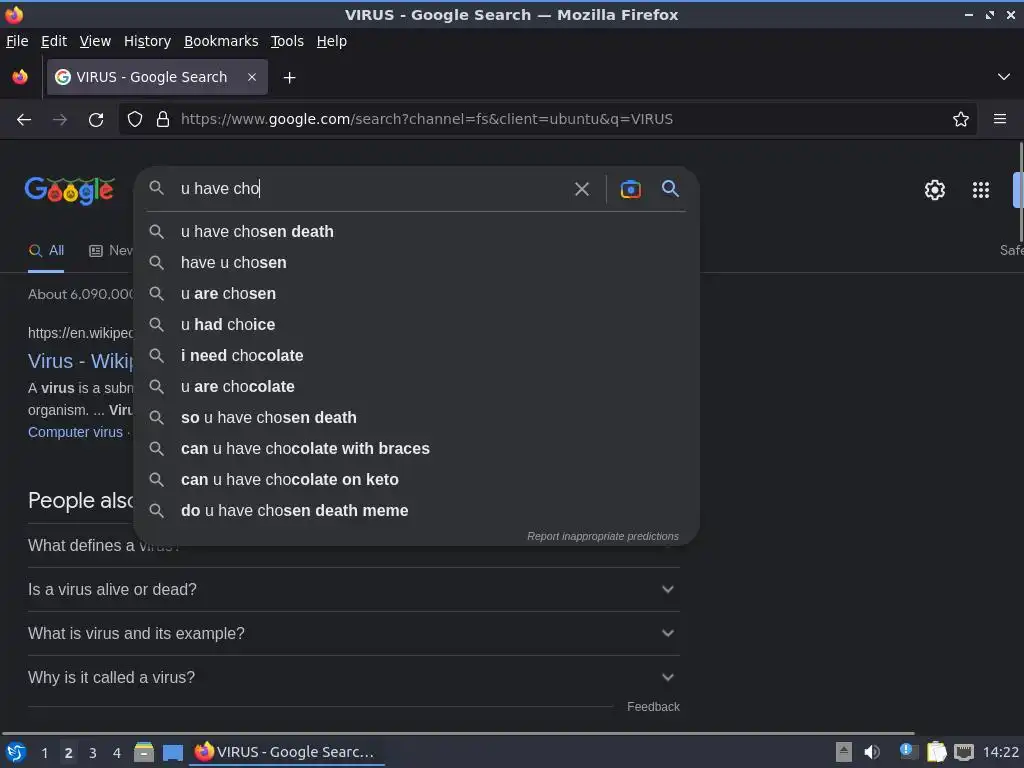The width and height of the screenshot is (1024, 768).
Task: Expand 'What is virus and its example?'
Action: pos(353,633)
